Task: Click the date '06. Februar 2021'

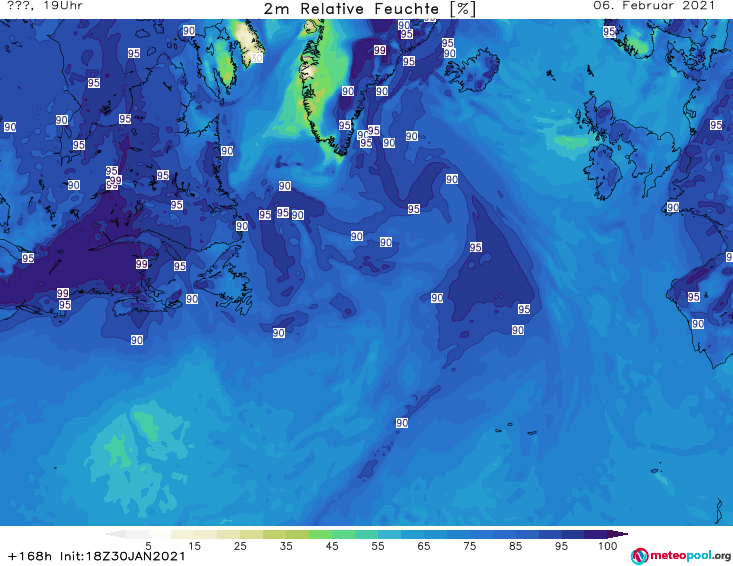Action: [x=654, y=6]
